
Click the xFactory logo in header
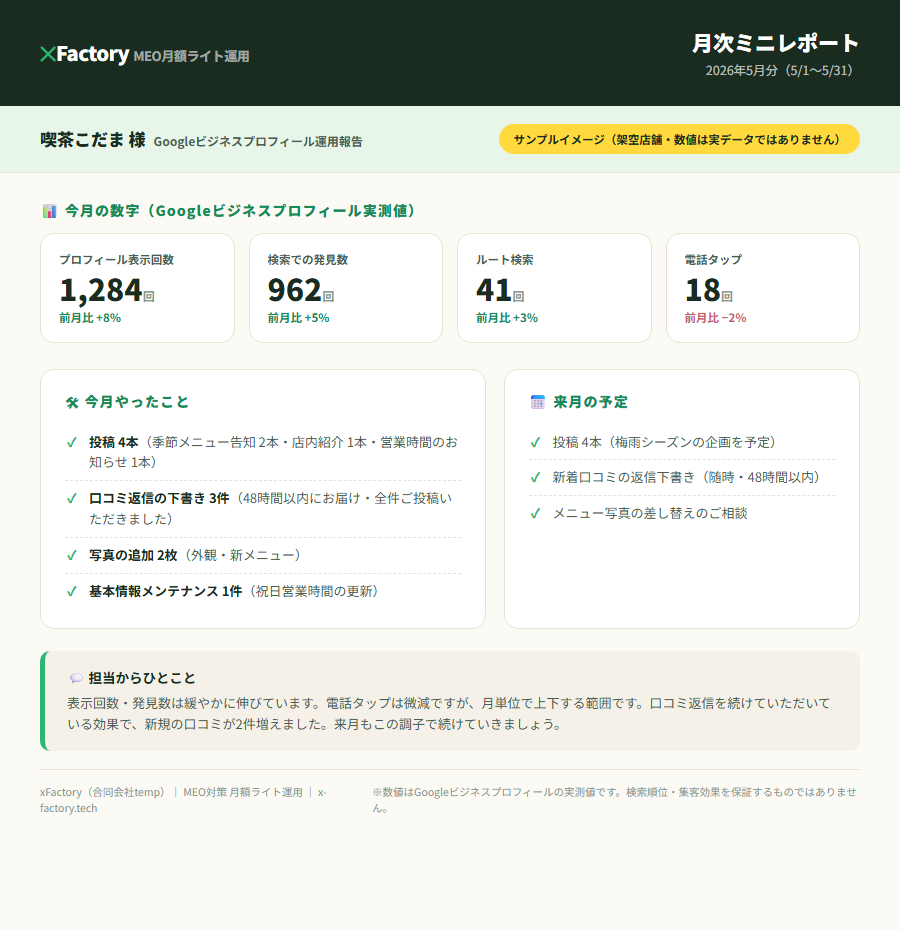pyautogui.click(x=84, y=55)
